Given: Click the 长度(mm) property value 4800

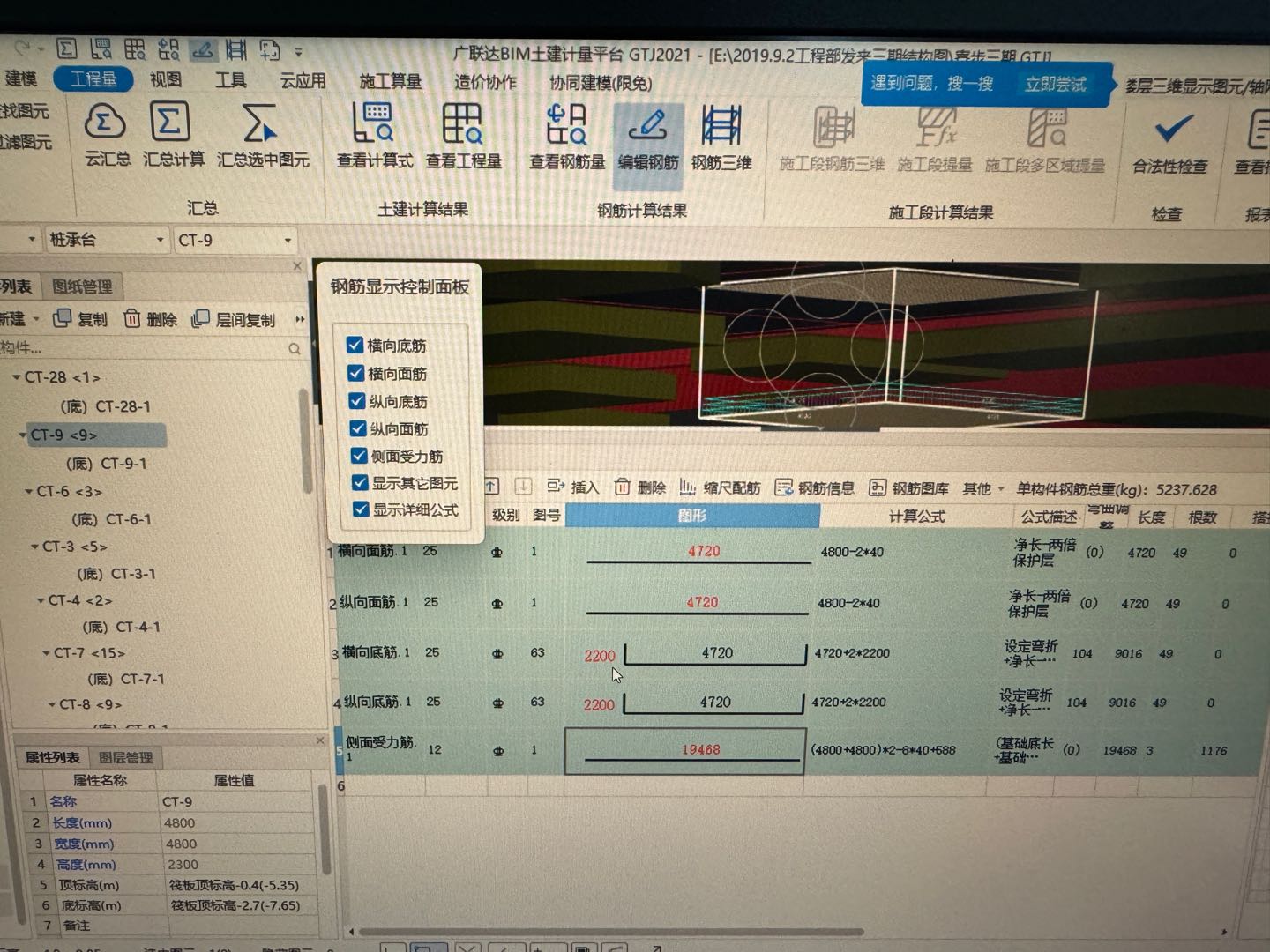Looking at the screenshot, I should [x=236, y=822].
